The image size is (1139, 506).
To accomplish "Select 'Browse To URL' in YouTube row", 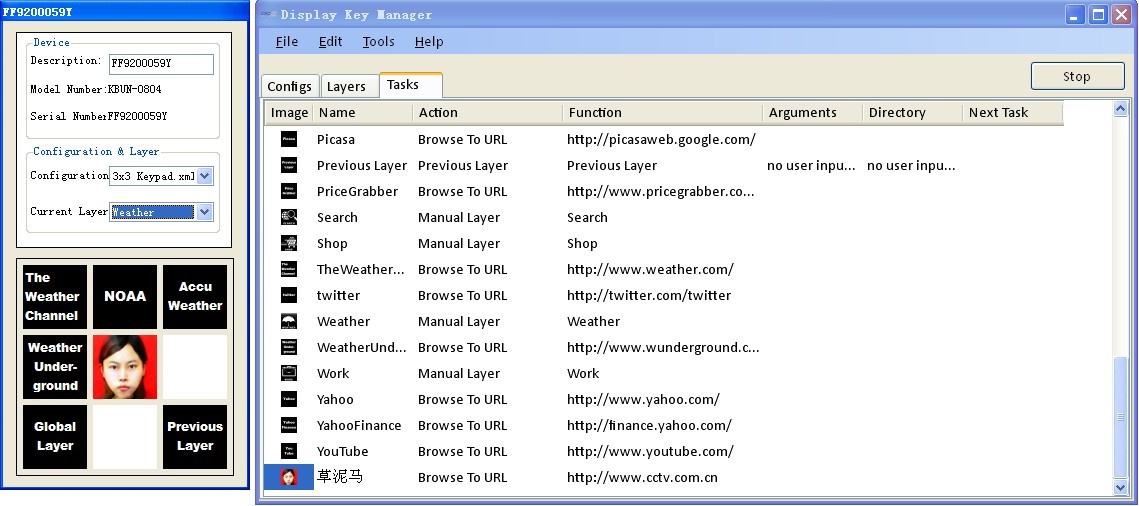I will coord(462,452).
